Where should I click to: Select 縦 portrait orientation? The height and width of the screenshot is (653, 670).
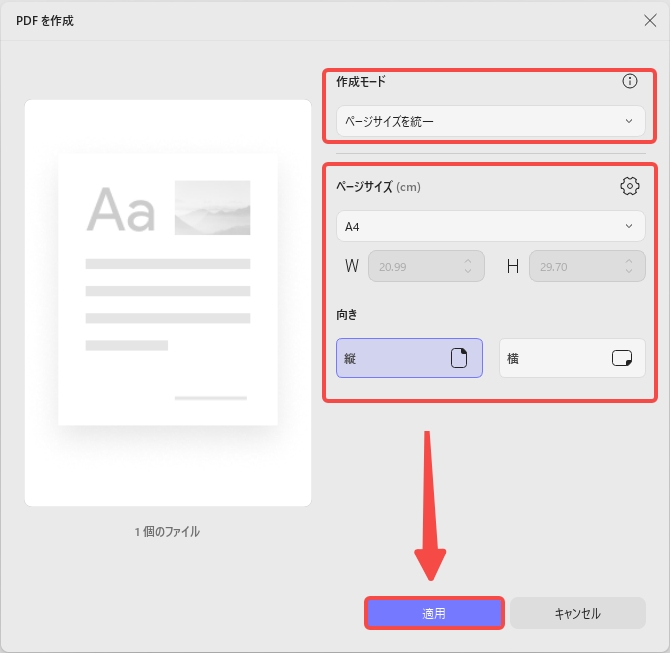[x=409, y=358]
